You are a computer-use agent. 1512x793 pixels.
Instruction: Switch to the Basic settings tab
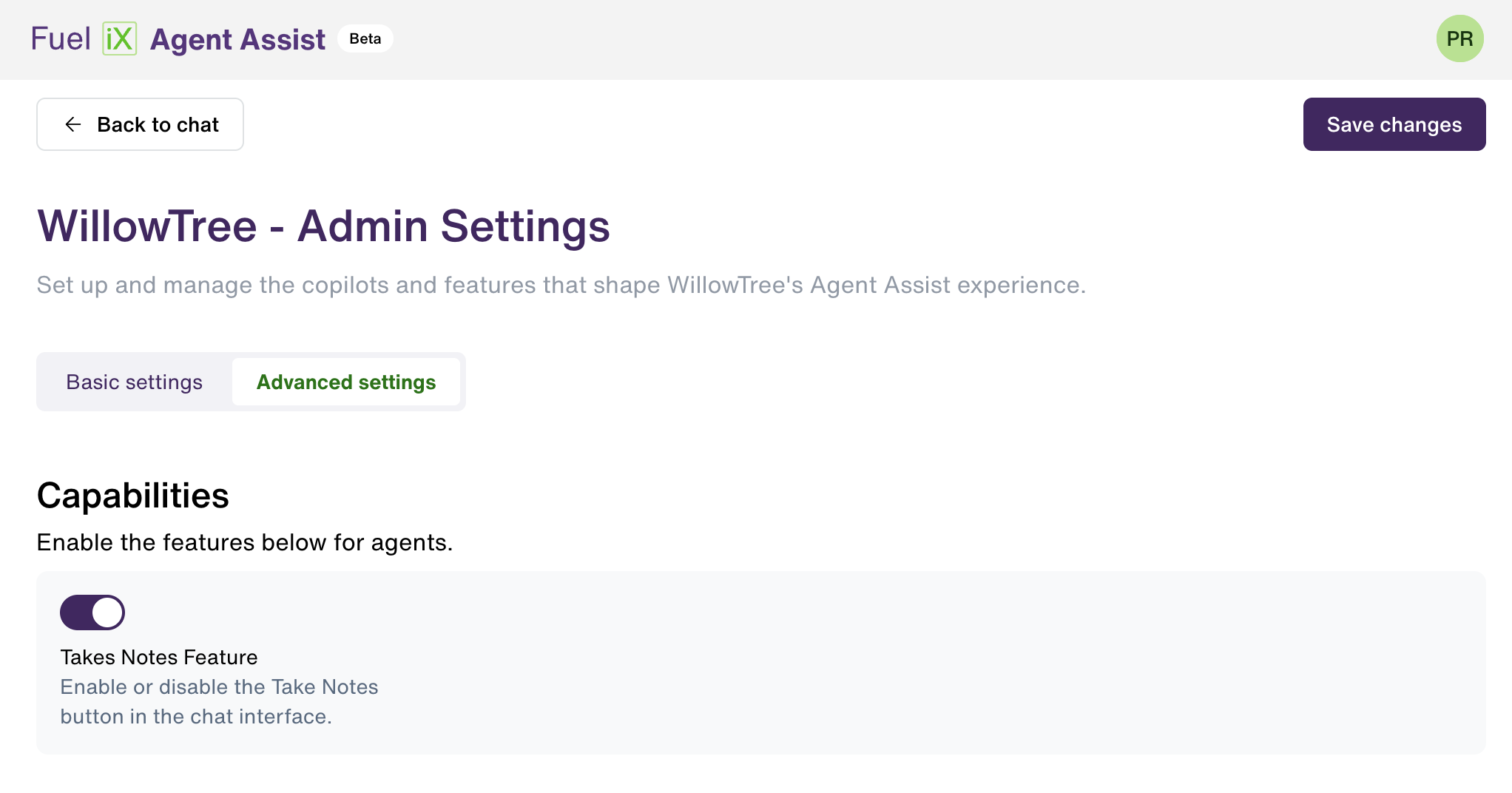pyautogui.click(x=135, y=382)
